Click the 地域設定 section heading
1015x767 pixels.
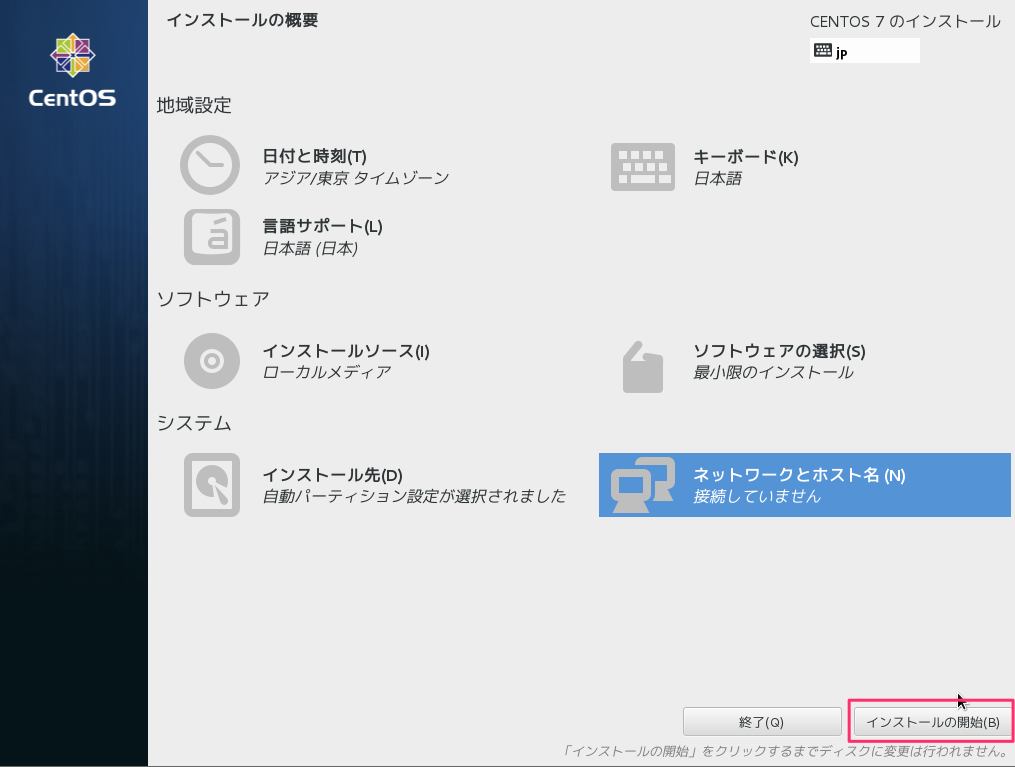(194, 105)
